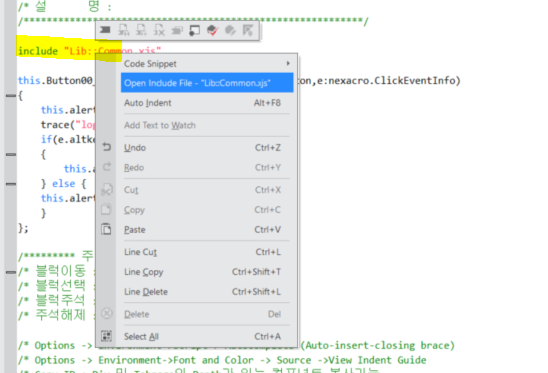Choose Line Cut from context menu
Image resolution: width=548 pixels, height=373 pixels.
pyautogui.click(x=207, y=252)
